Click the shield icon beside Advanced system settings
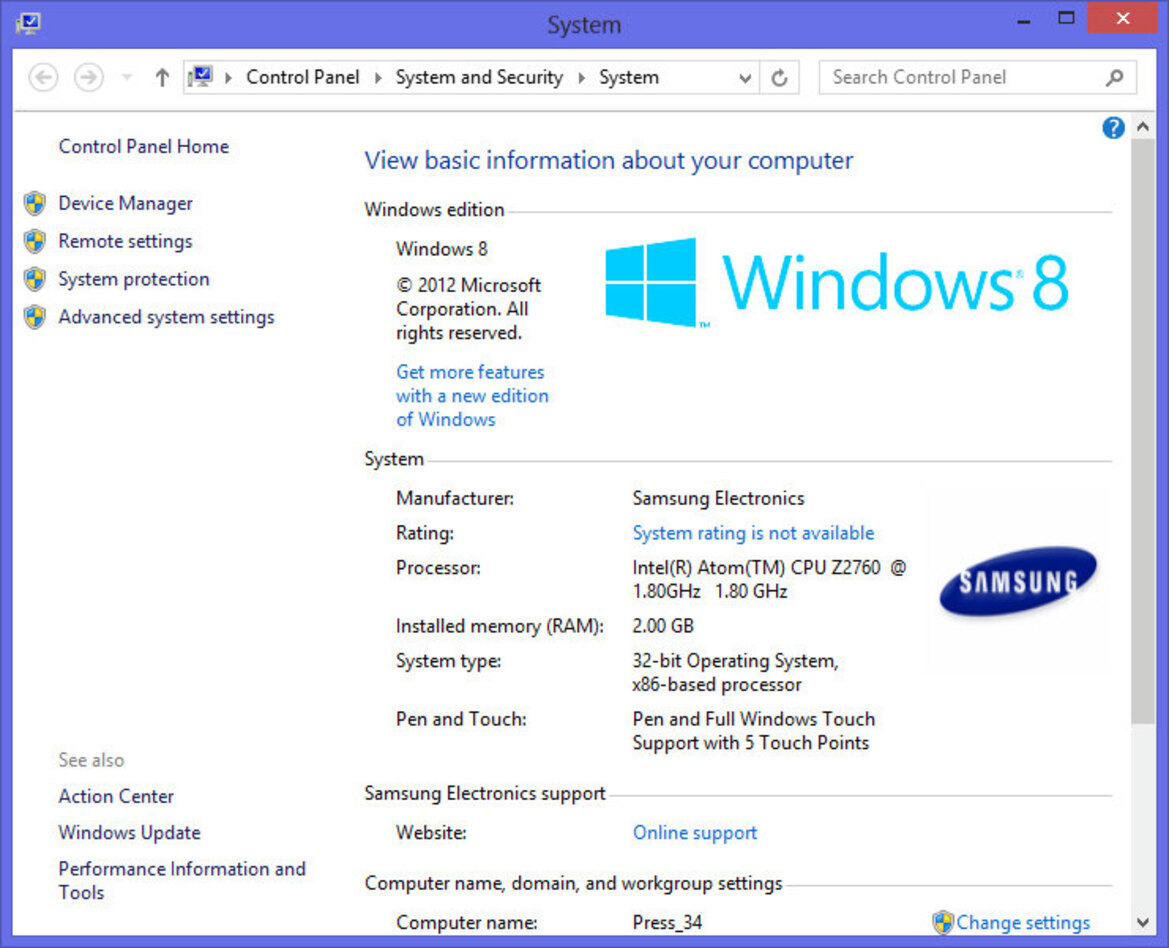The image size is (1169, 948). click(x=34, y=317)
